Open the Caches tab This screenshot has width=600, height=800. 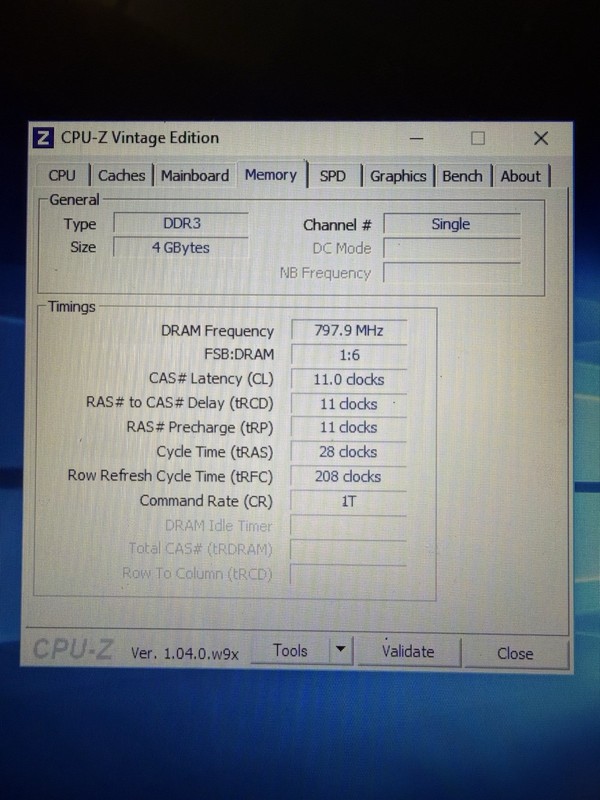coord(121,176)
